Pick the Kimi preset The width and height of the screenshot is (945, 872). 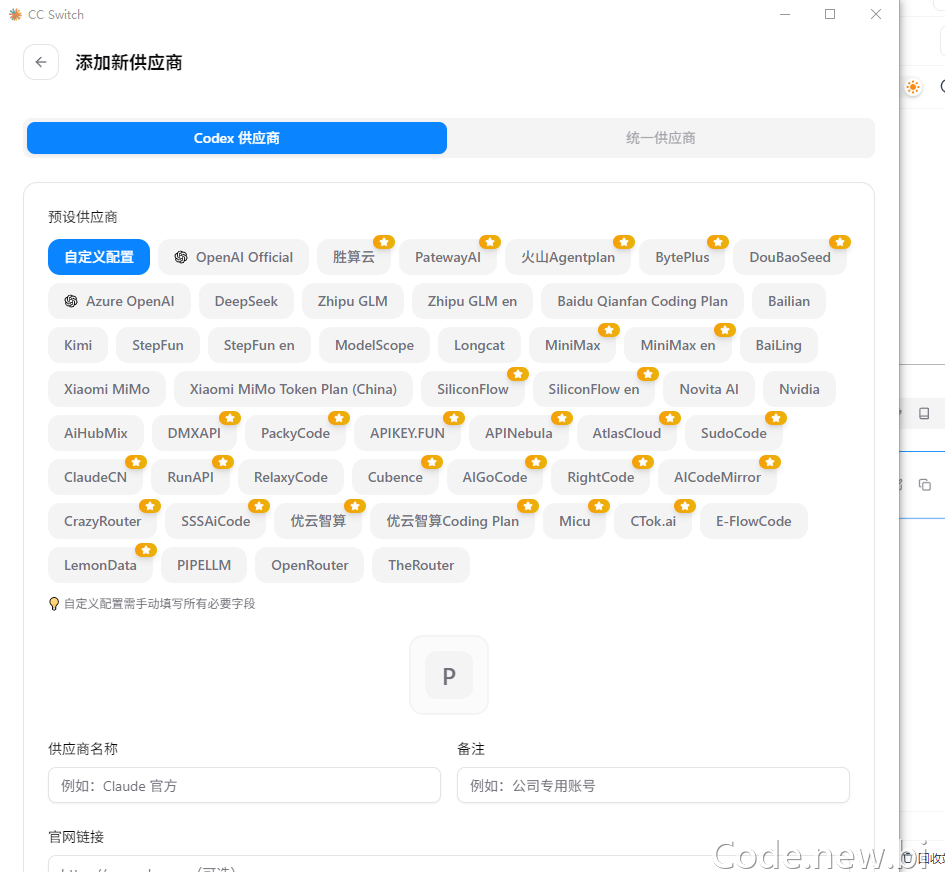(78, 345)
